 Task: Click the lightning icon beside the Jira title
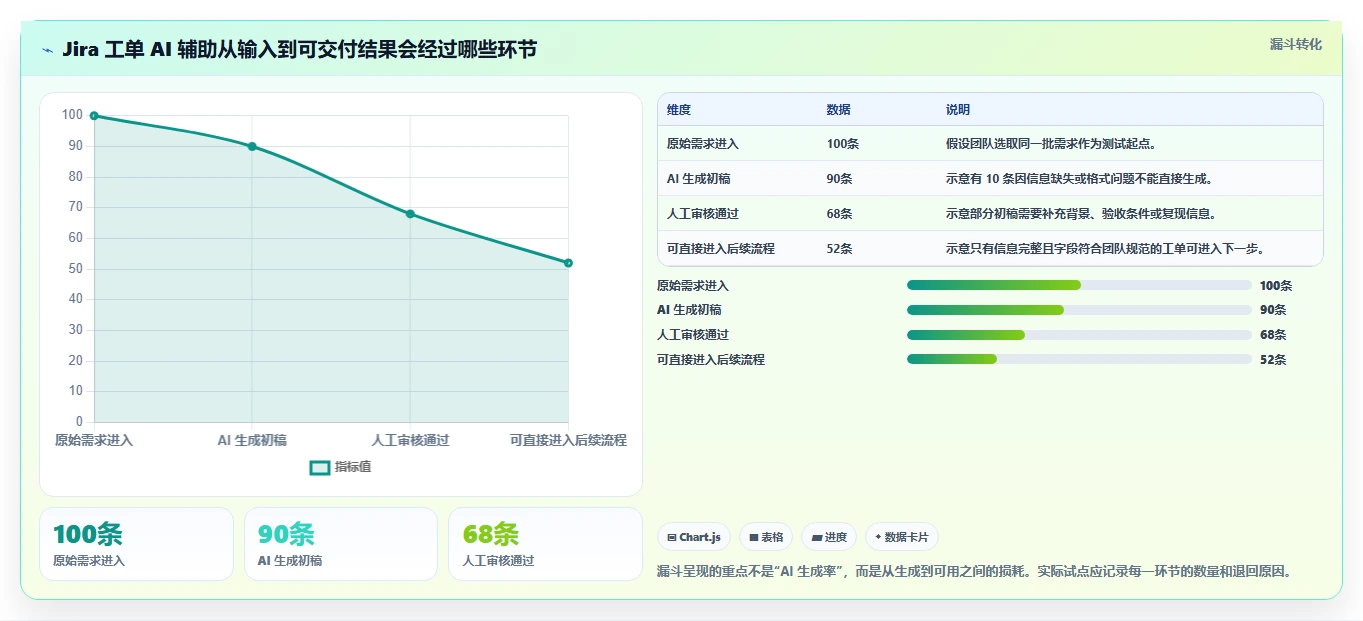click(x=48, y=50)
